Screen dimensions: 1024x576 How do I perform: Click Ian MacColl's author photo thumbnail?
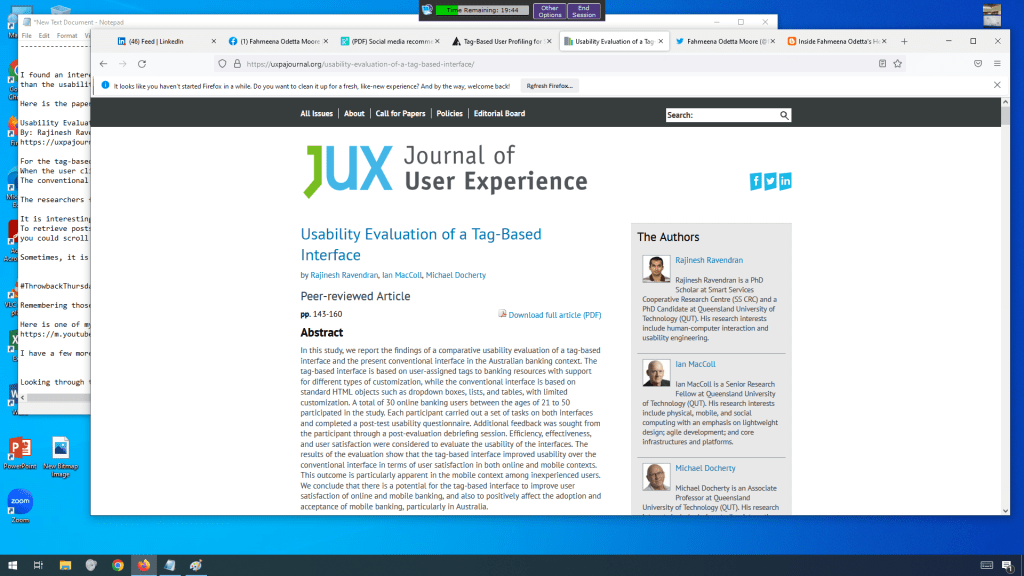coord(656,373)
